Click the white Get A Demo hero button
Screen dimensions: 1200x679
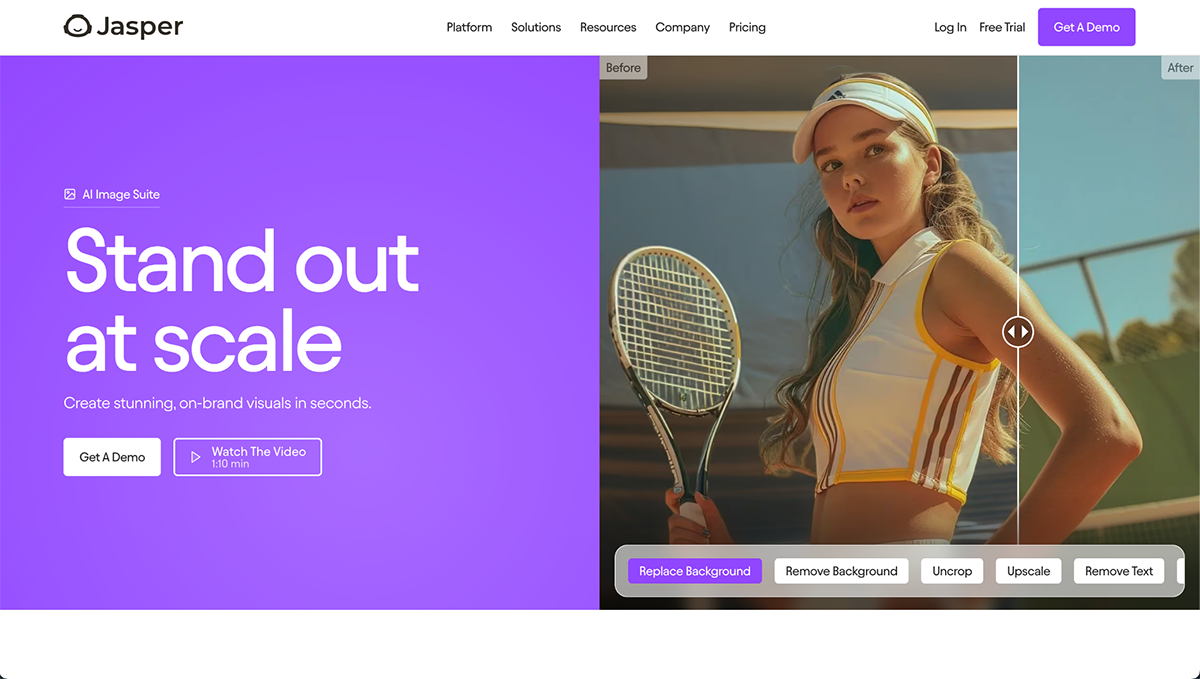pyautogui.click(x=112, y=457)
